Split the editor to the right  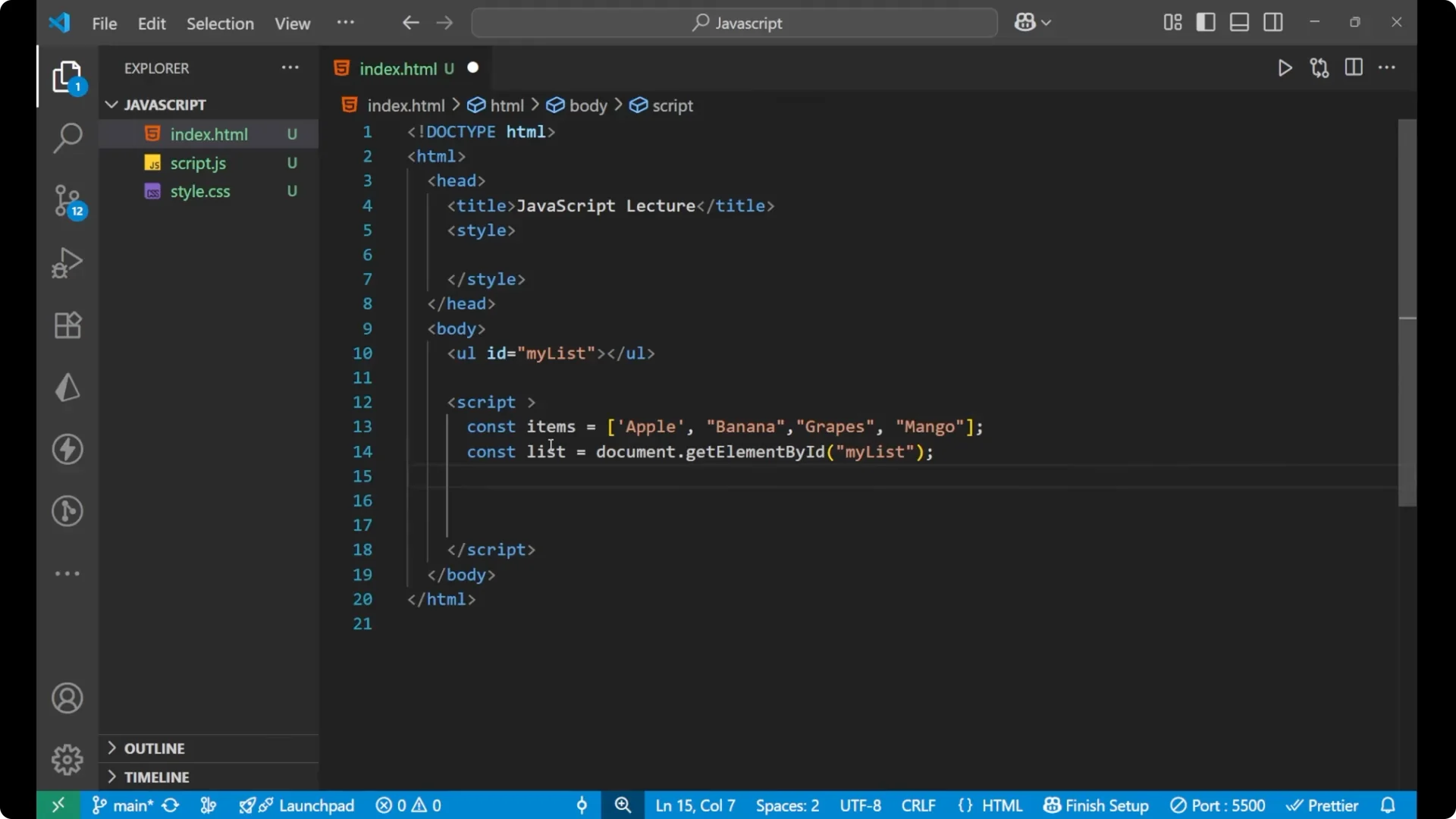[x=1354, y=67]
